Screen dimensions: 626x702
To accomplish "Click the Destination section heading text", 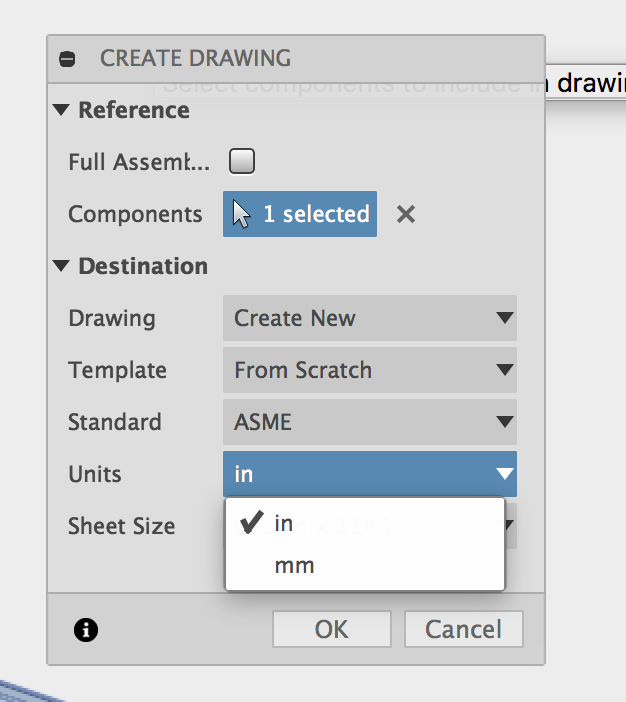I will point(143,267).
